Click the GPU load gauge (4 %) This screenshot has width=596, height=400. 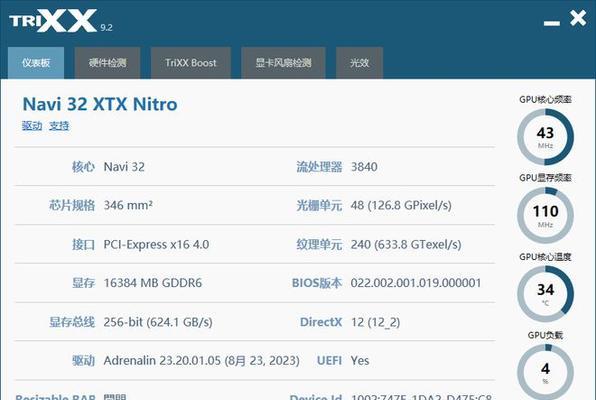point(545,372)
